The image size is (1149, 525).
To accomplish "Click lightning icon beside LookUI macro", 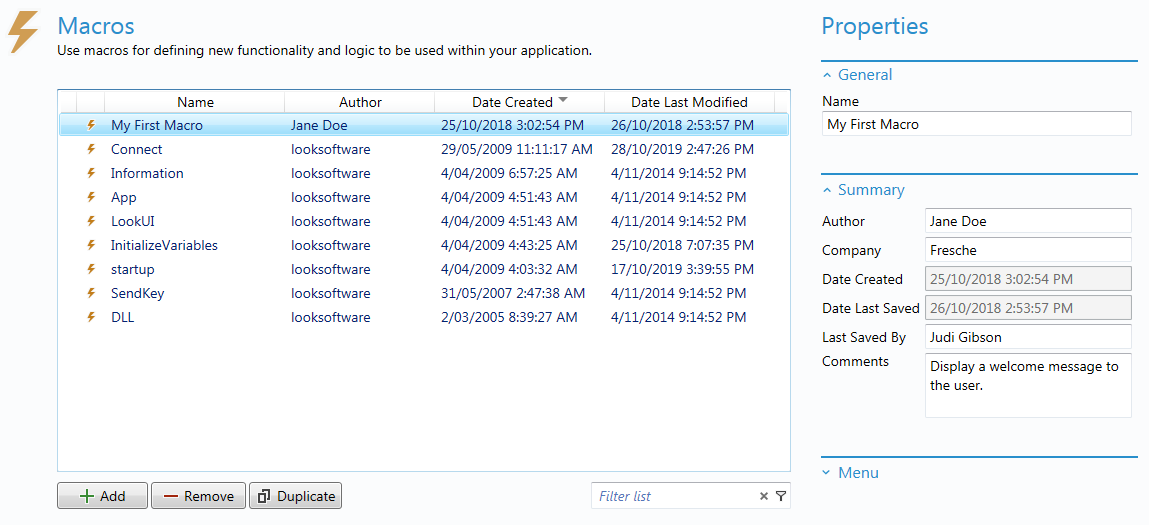I will pyautogui.click(x=92, y=221).
